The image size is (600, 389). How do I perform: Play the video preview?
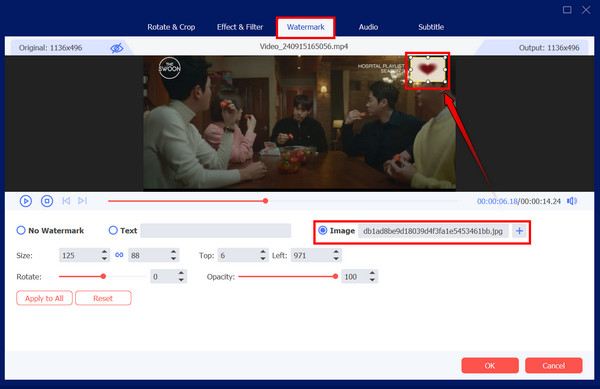click(x=26, y=201)
